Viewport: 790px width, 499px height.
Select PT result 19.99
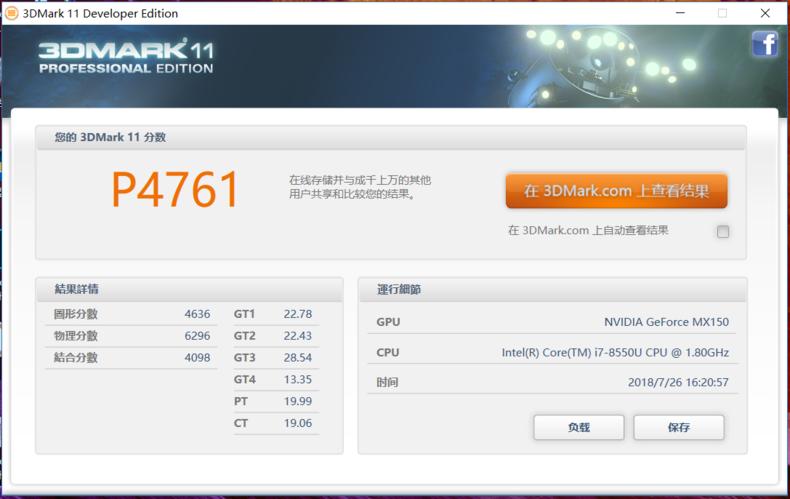(298, 401)
